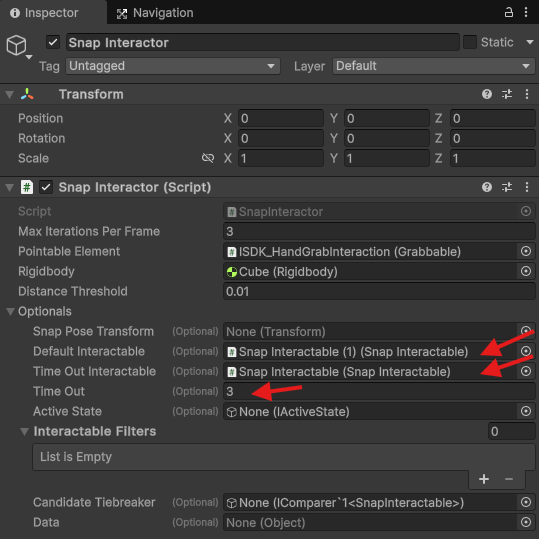Open the Layer dropdown showing Default
Viewport: 539px width, 539px height.
433,66
